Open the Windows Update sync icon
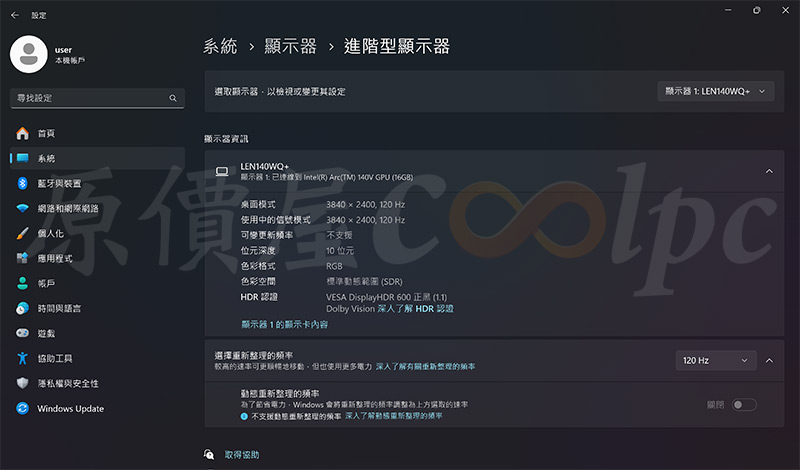800x470 pixels. 22,408
